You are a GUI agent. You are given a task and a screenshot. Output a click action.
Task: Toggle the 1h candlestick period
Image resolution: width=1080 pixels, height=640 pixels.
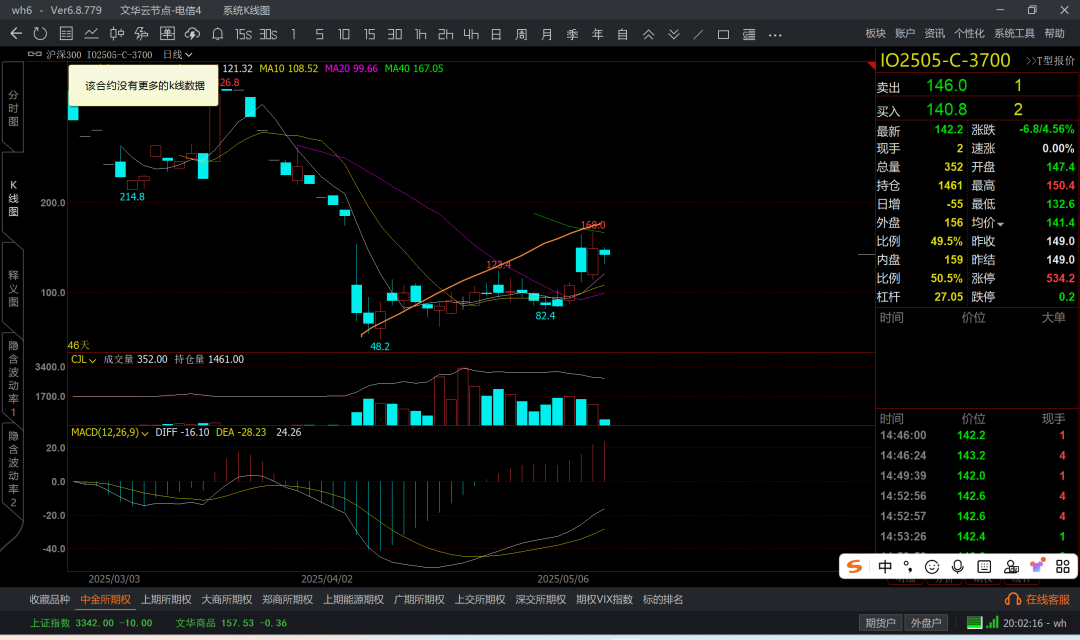click(x=420, y=34)
